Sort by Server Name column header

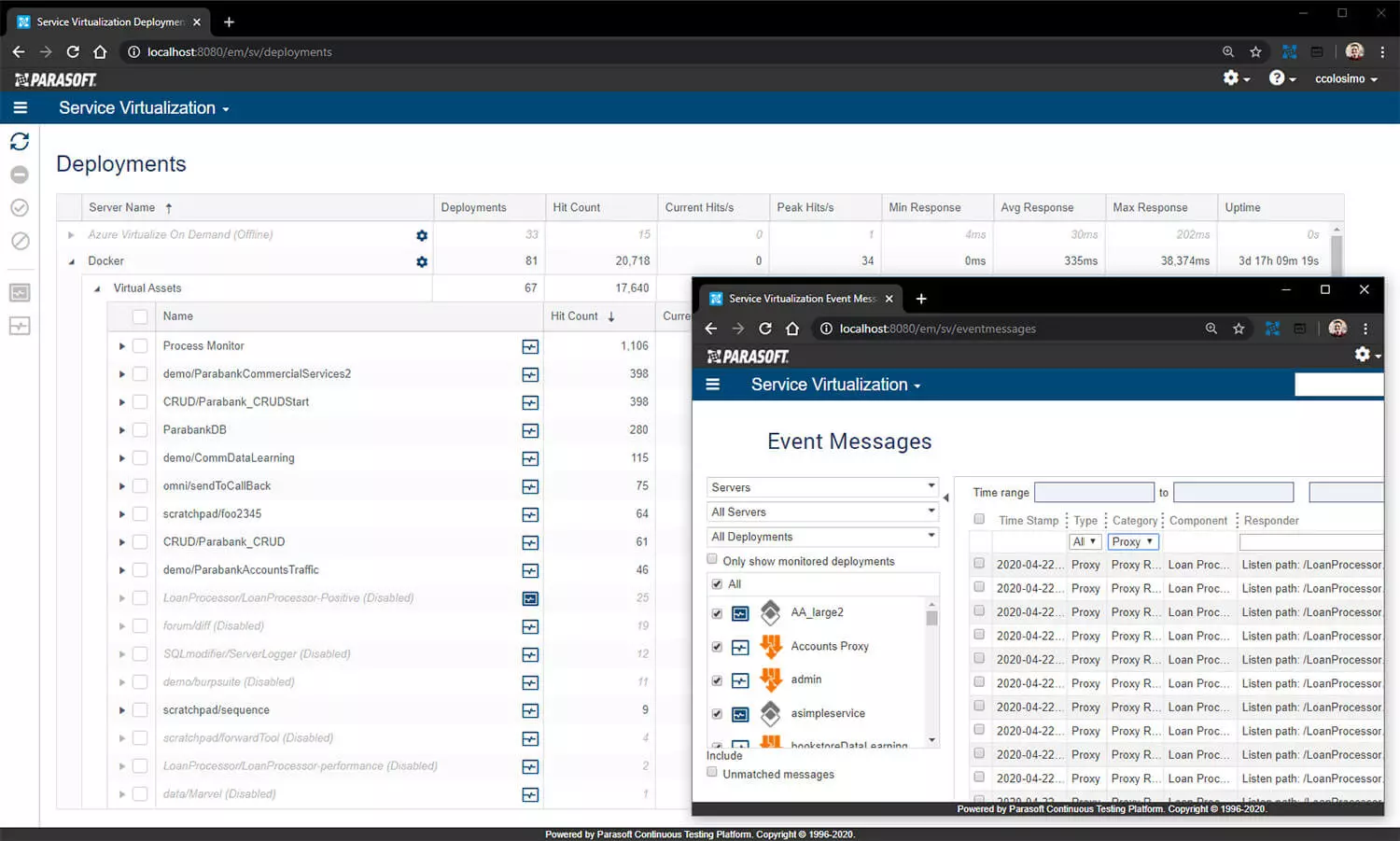tap(130, 207)
